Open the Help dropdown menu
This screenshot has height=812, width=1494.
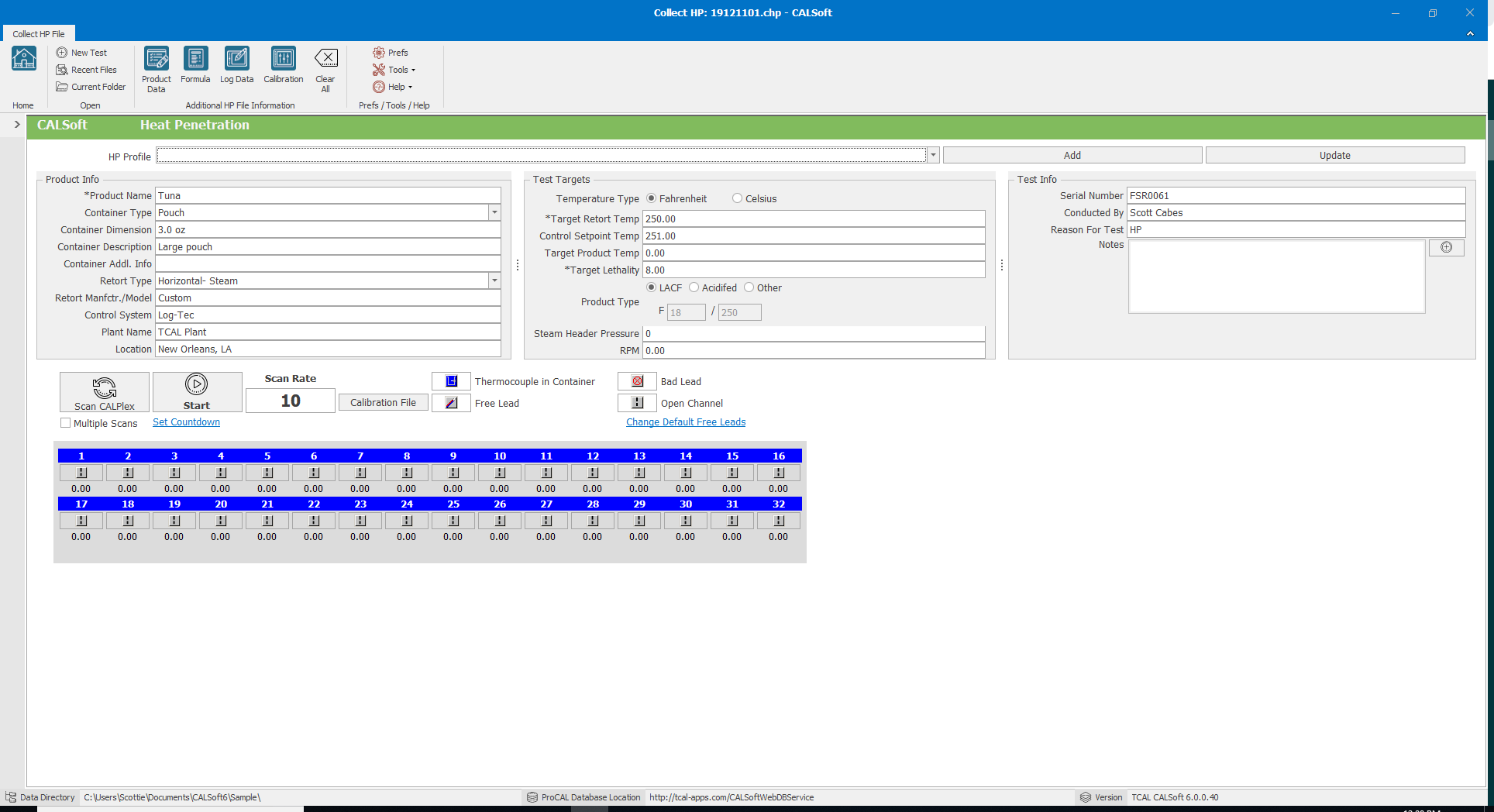(393, 87)
